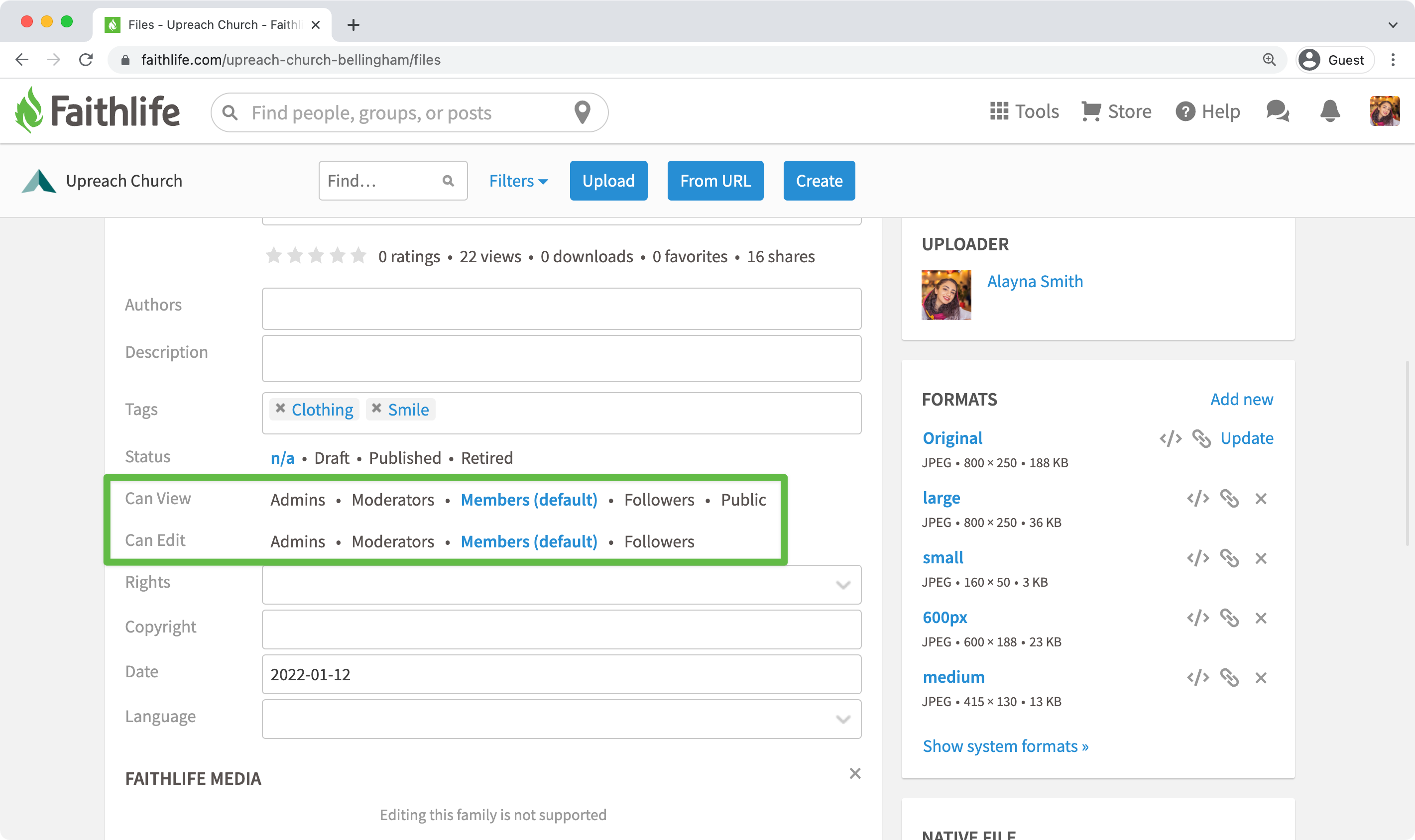1415x840 pixels.
Task: Click the Faithlife logo
Action: (x=98, y=110)
